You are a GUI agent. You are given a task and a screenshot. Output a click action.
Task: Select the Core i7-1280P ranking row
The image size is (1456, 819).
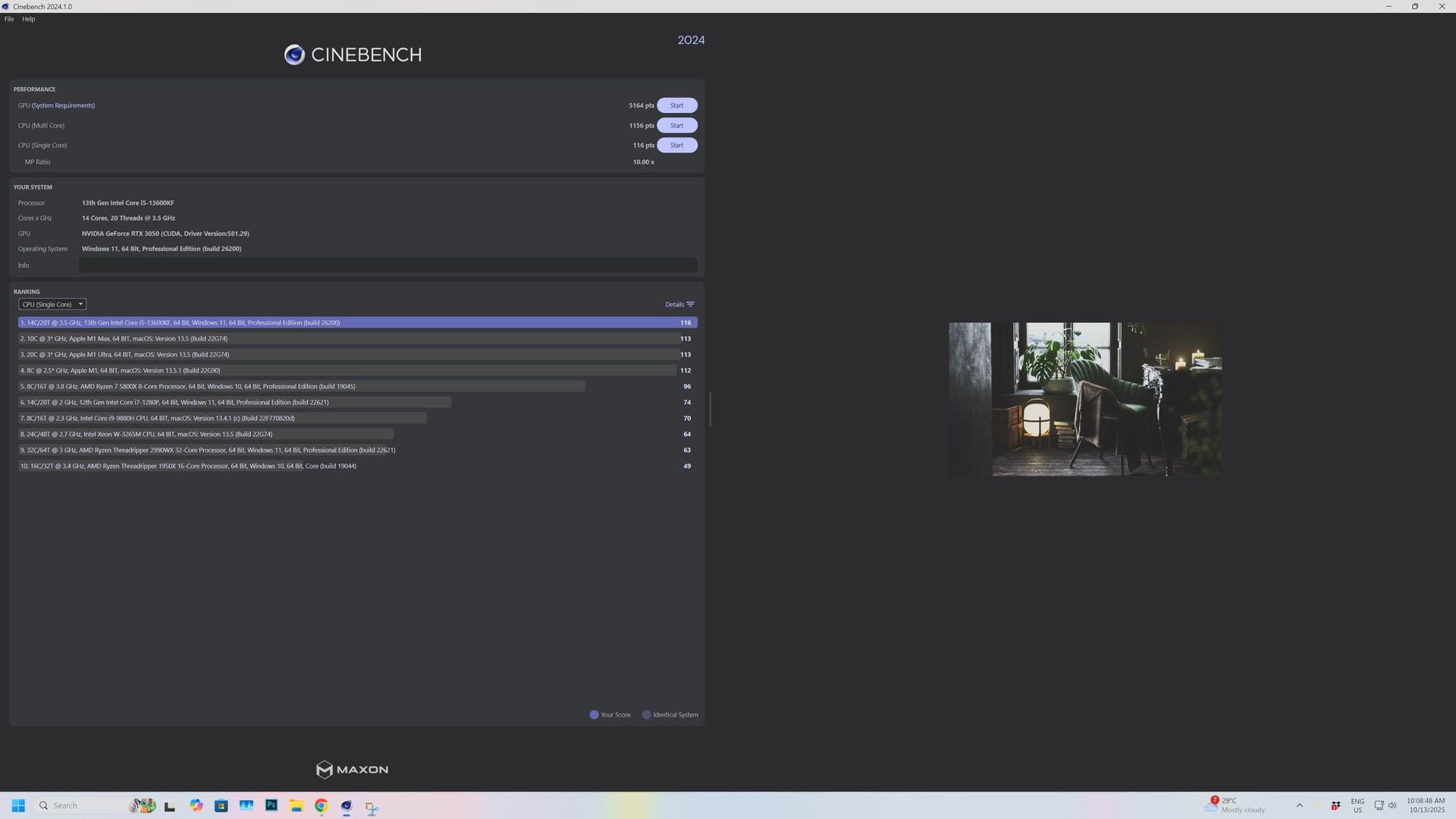point(357,402)
